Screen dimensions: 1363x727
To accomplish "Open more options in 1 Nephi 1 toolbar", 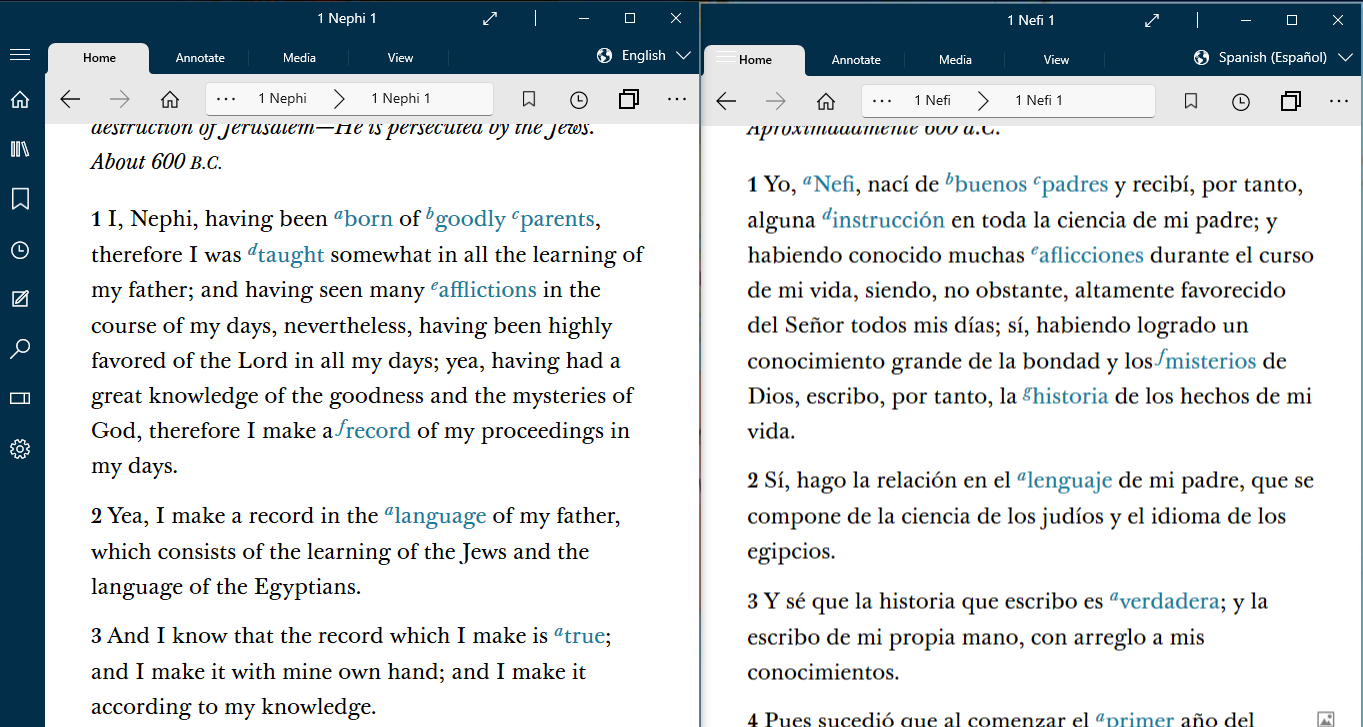I will click(677, 99).
